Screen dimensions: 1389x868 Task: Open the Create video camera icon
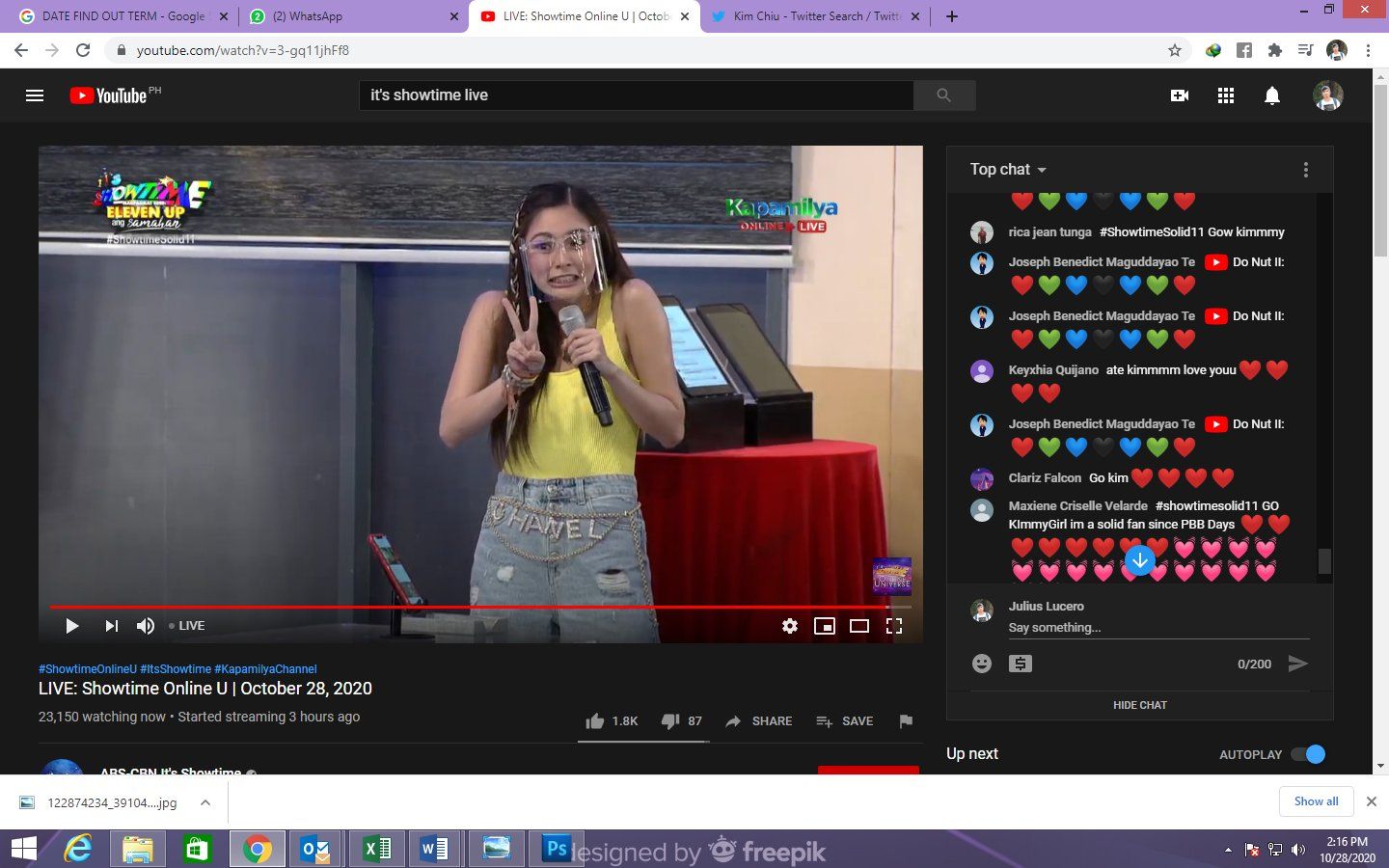pos(1179,95)
